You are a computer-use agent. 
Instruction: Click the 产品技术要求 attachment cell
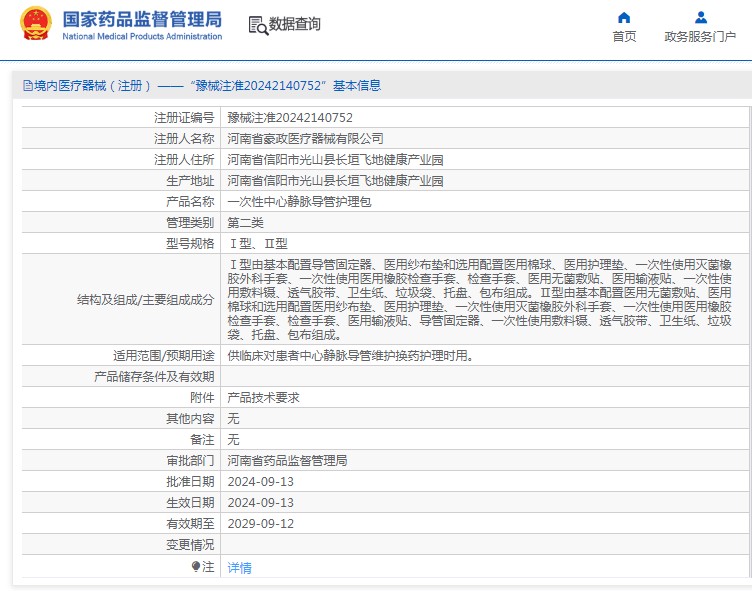pos(263,397)
